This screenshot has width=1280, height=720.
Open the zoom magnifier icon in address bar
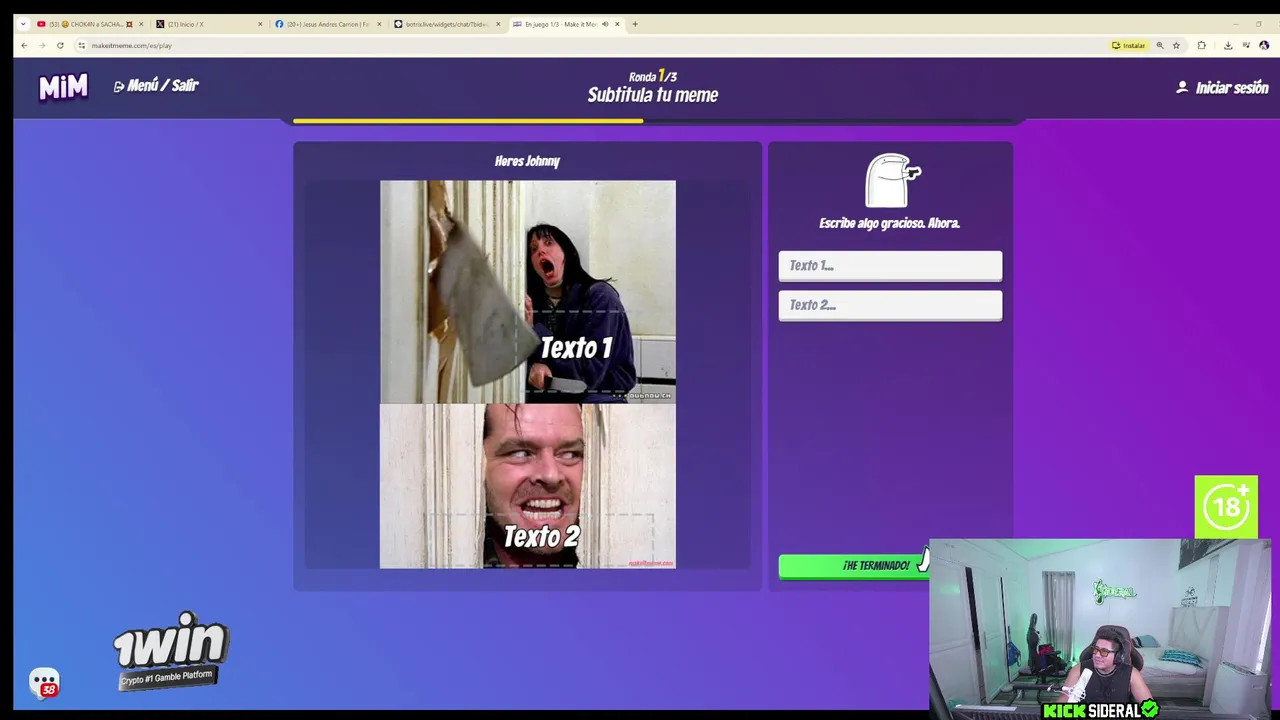coord(1160,45)
